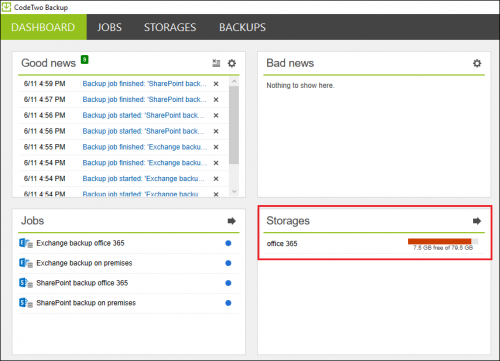This screenshot has height=361, width=500.
Task: Open Bad news settings gear
Action: 477,63
